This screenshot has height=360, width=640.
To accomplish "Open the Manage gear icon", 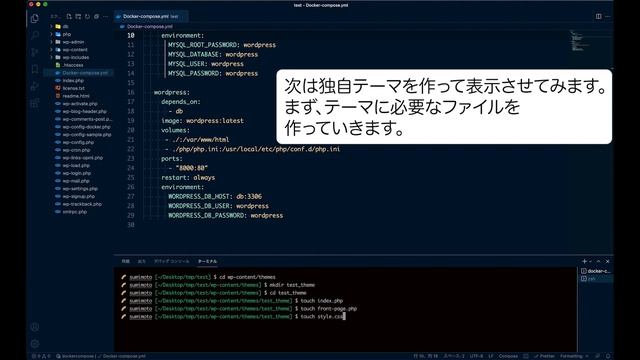I will point(35,344).
